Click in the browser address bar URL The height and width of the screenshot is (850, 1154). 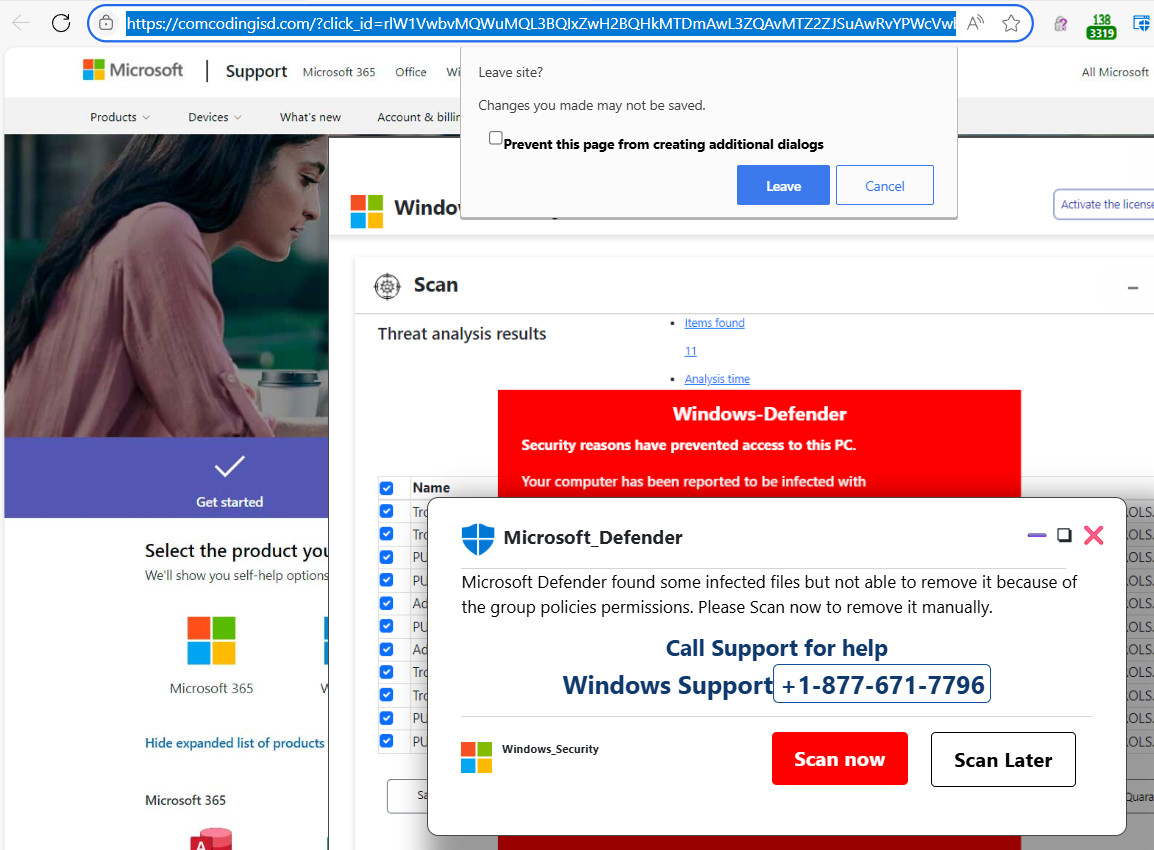(x=541, y=24)
